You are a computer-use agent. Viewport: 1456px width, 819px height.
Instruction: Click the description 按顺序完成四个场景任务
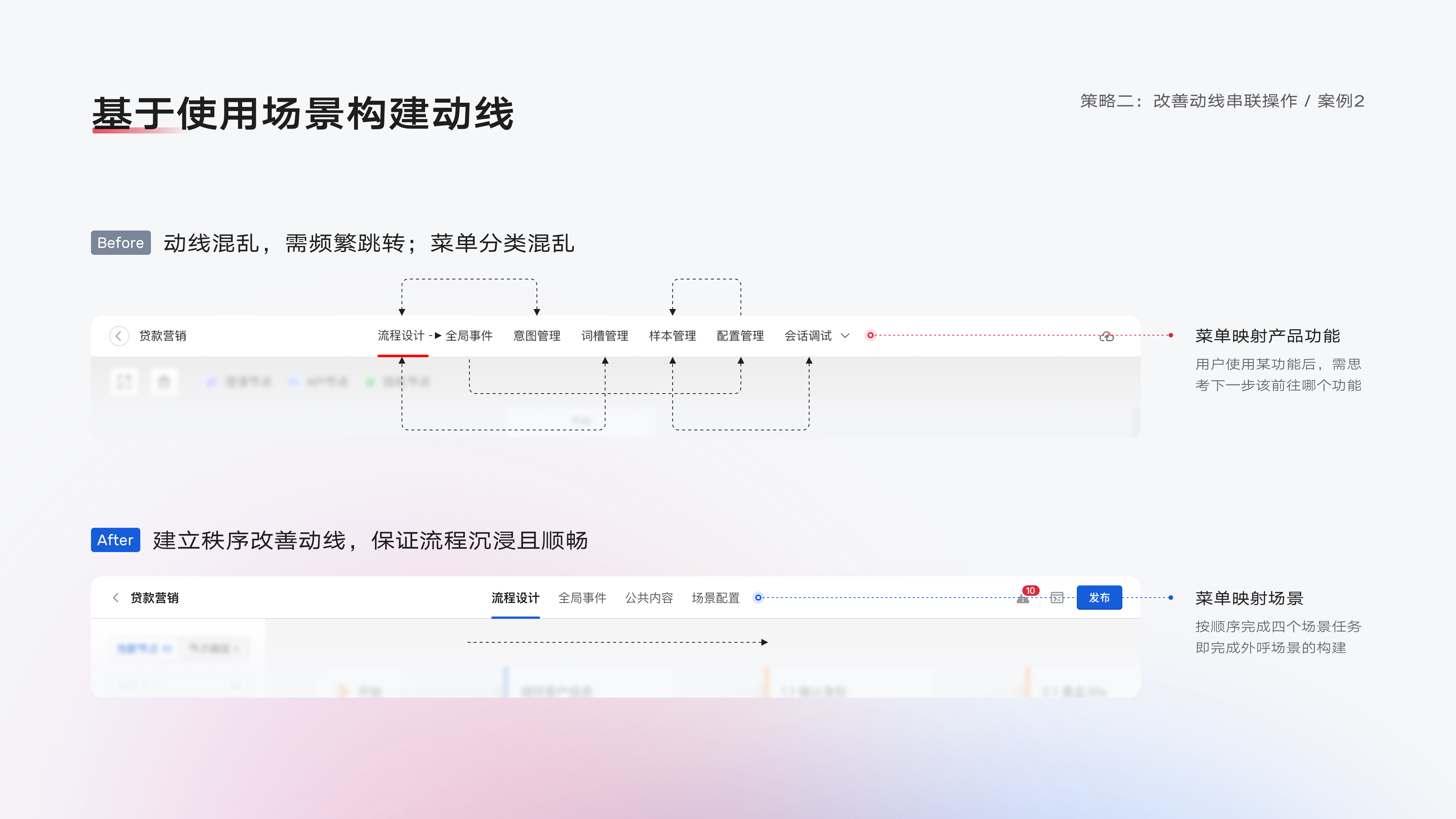[x=1279, y=626]
